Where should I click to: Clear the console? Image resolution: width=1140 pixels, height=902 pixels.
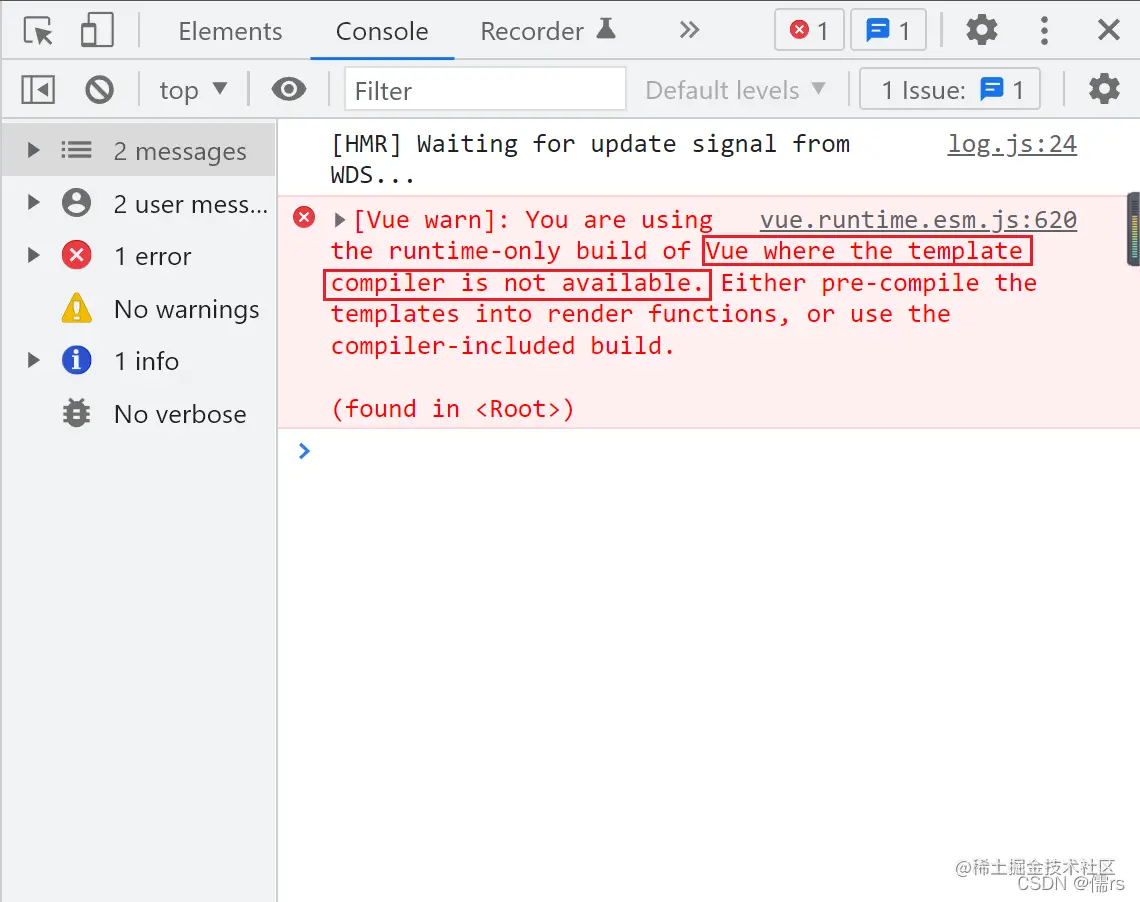tap(100, 90)
